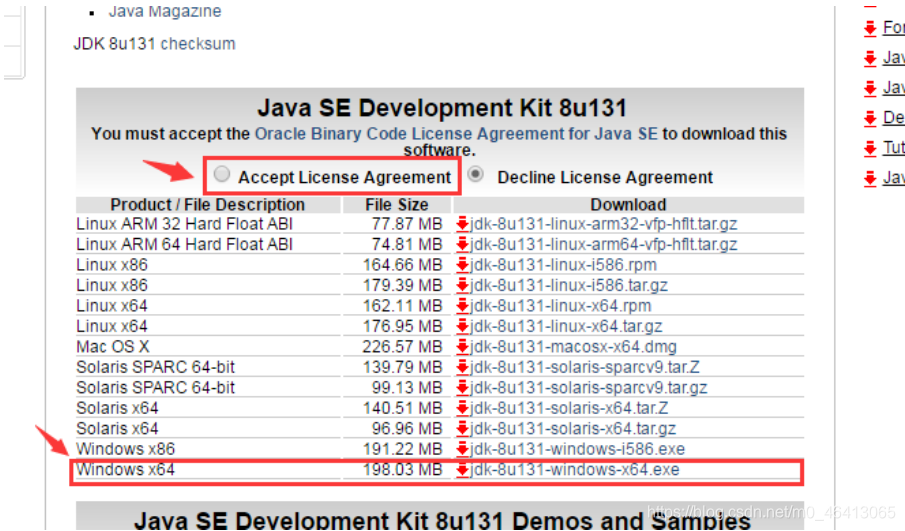Click download arrow icon for windows-i586.exe
Image resolution: width=905 pixels, height=531 pixels.
click(462, 449)
